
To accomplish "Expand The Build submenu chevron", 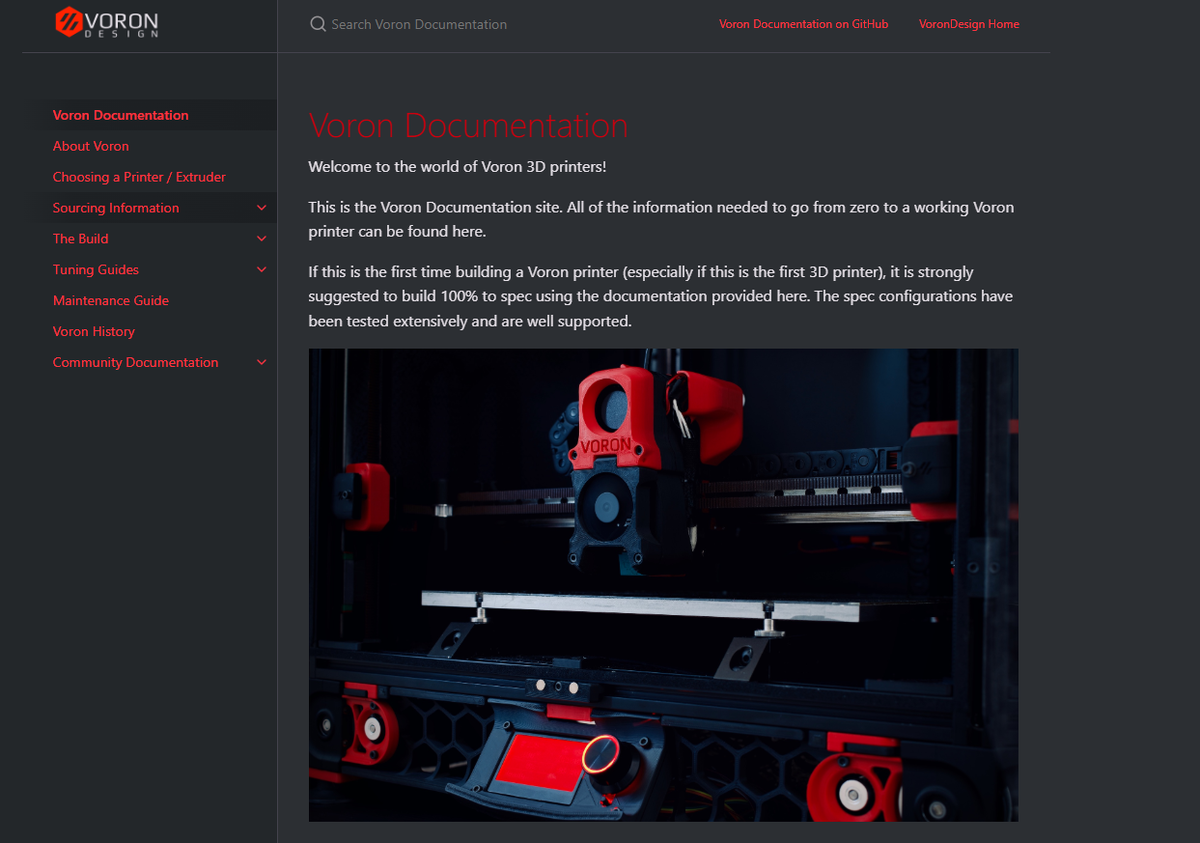I will (x=262, y=239).
